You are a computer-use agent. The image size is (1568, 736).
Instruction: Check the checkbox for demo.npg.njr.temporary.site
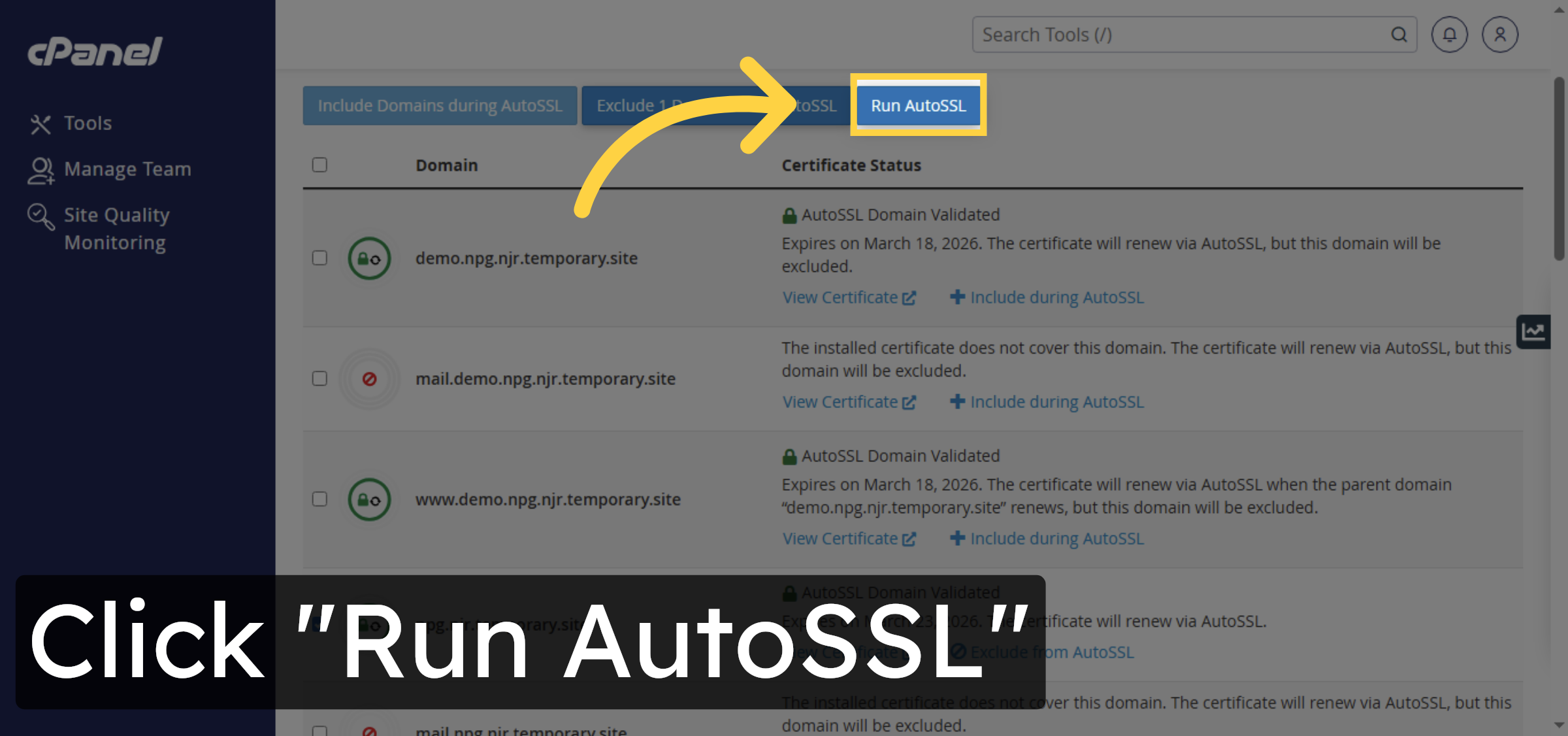pos(319,258)
